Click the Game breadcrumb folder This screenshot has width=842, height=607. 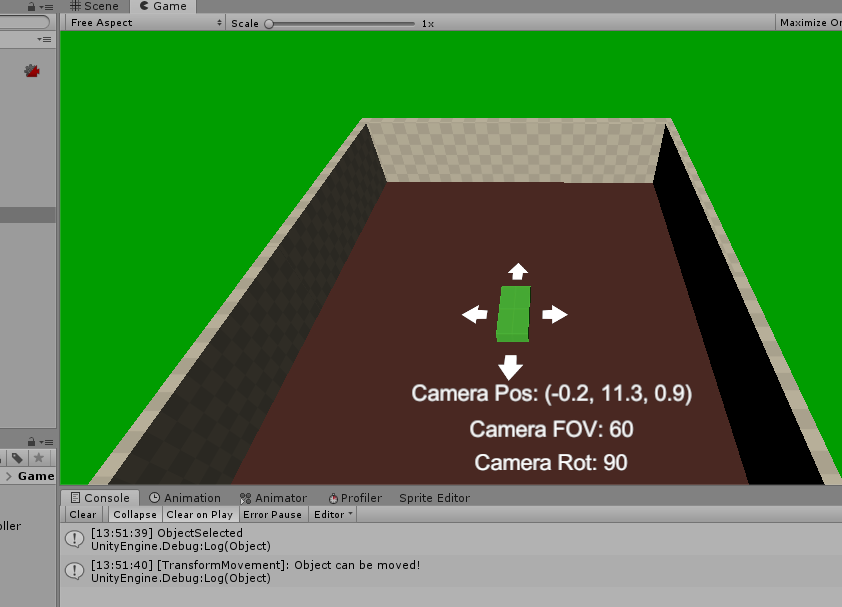click(x=36, y=476)
